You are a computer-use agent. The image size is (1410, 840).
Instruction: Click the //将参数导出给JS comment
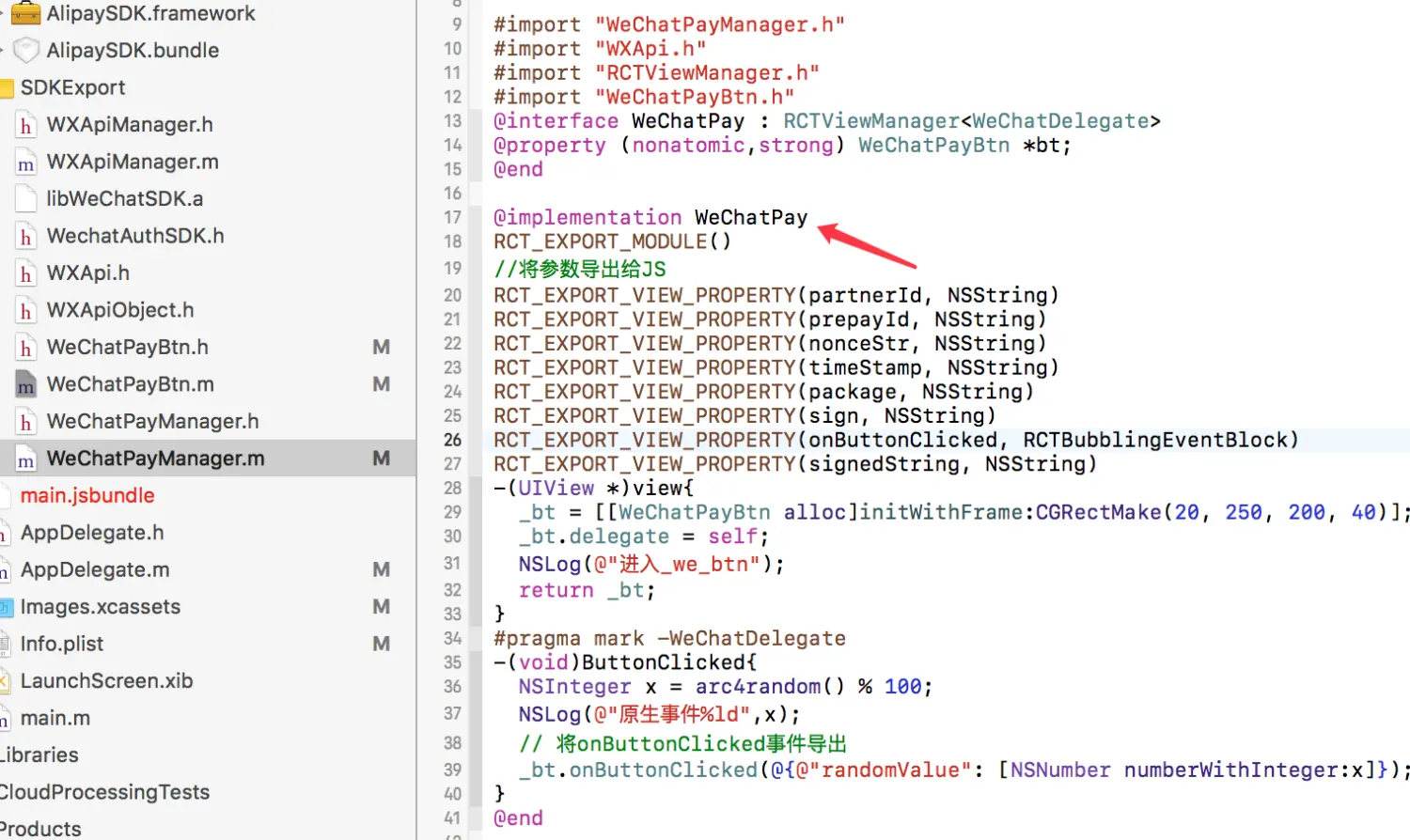pyautogui.click(x=580, y=269)
